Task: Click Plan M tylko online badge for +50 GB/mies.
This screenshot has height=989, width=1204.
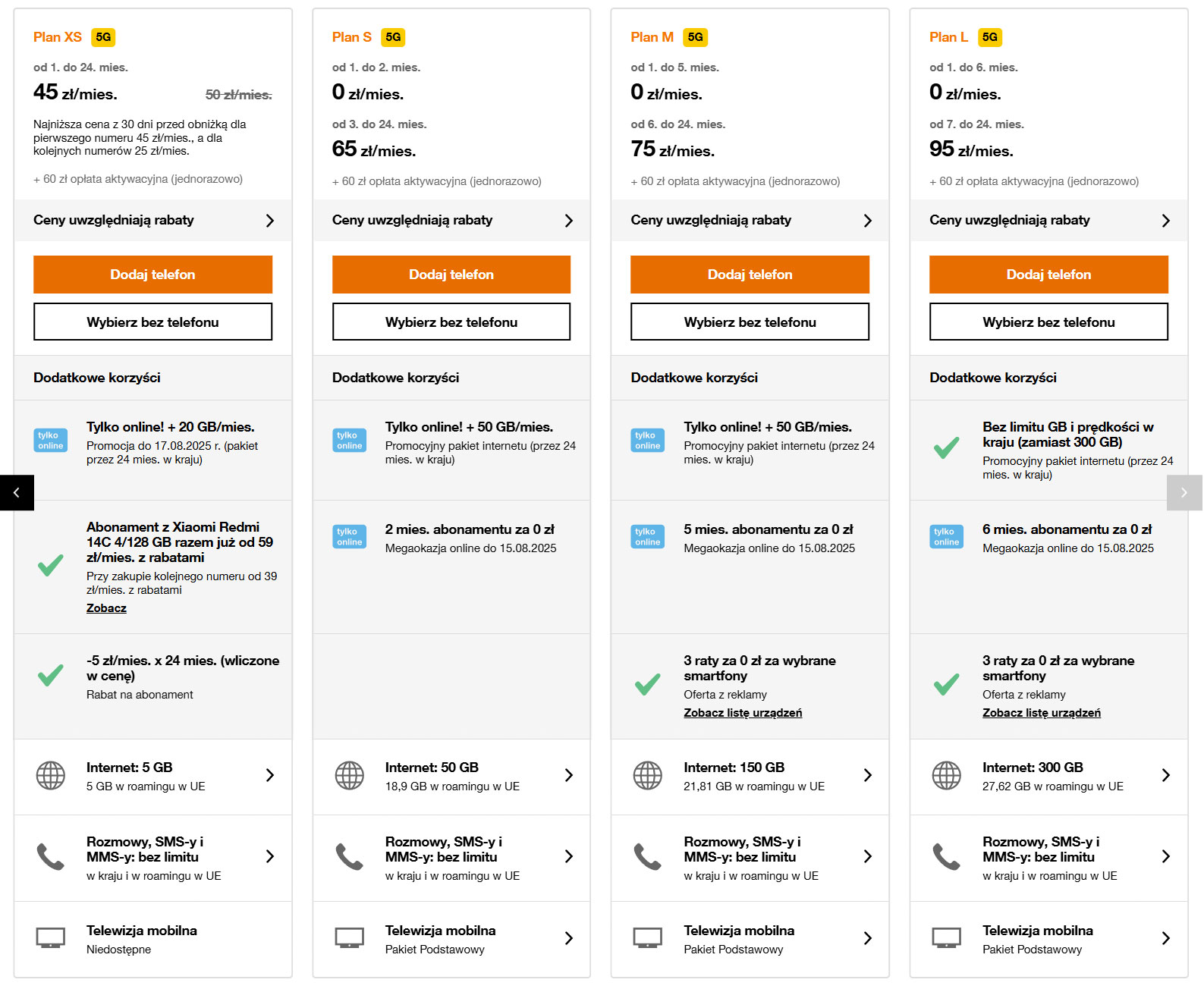Action: 648,441
